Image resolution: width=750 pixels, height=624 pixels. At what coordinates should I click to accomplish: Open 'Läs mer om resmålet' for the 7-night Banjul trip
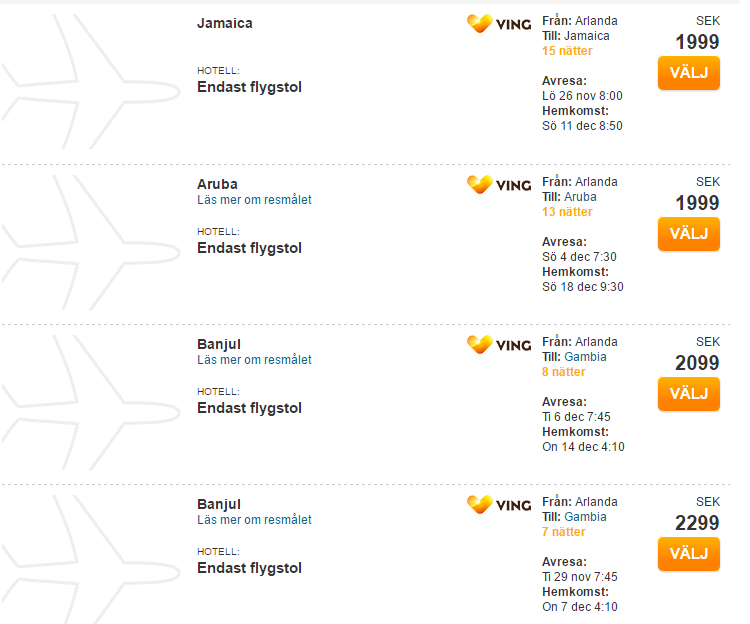coord(254,520)
